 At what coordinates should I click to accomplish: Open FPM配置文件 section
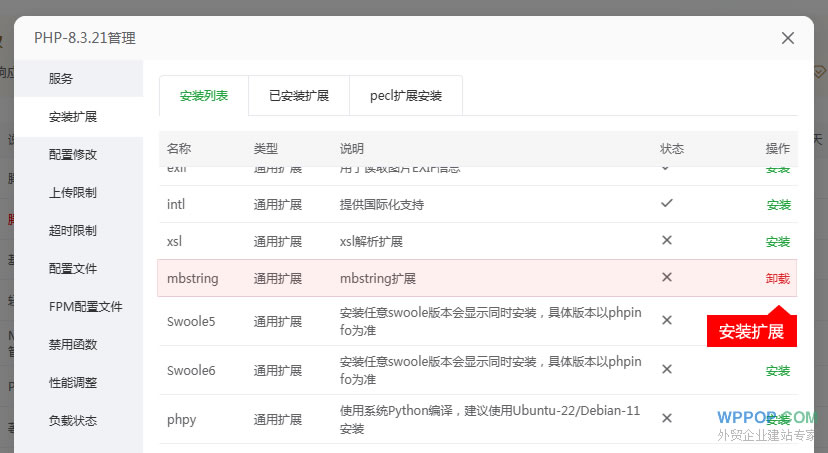tap(79, 307)
